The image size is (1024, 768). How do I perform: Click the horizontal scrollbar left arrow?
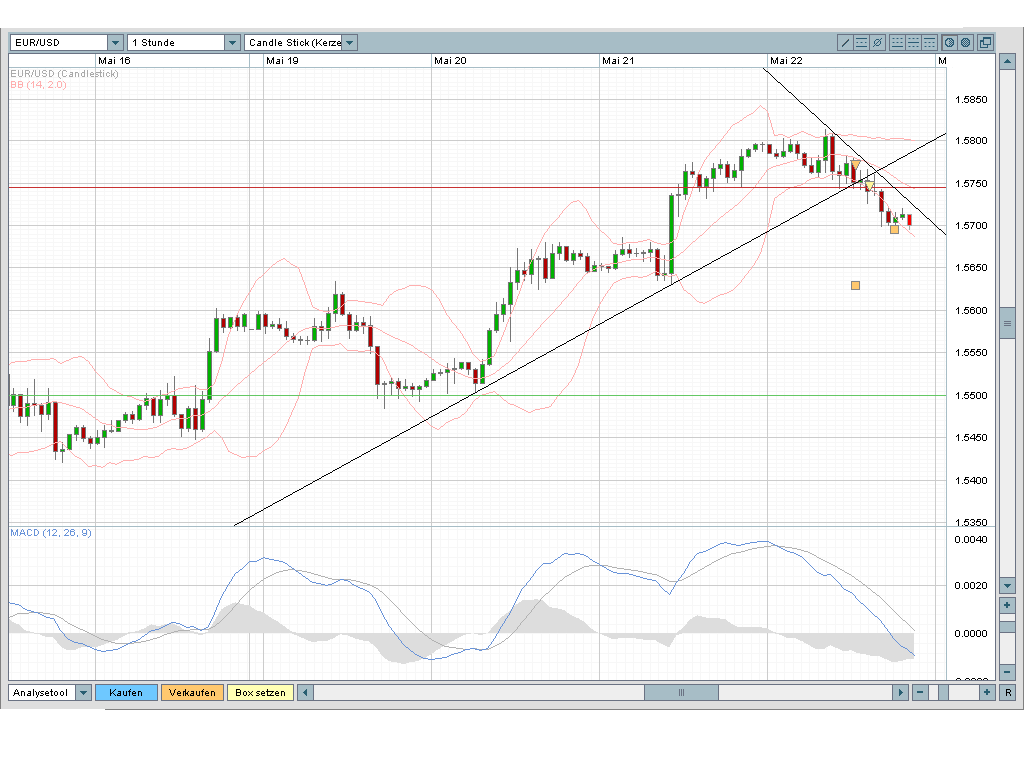tap(305, 692)
